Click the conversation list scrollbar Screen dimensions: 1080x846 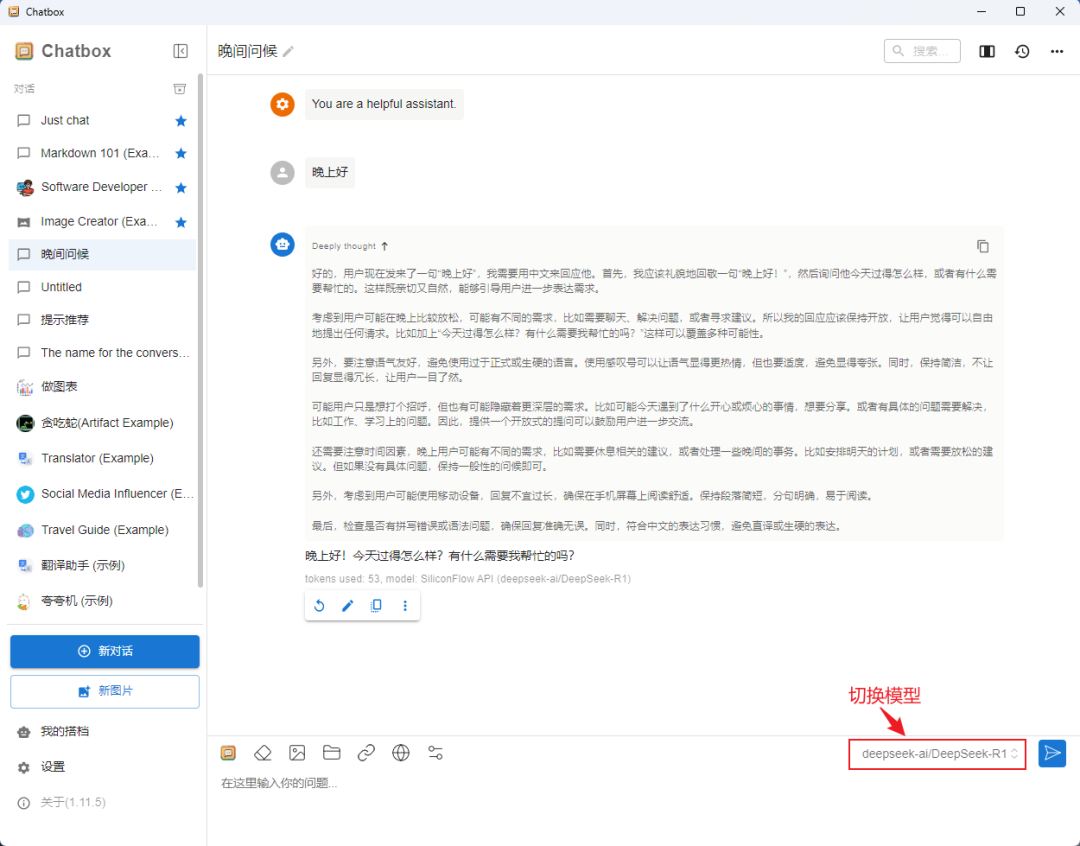point(200,331)
